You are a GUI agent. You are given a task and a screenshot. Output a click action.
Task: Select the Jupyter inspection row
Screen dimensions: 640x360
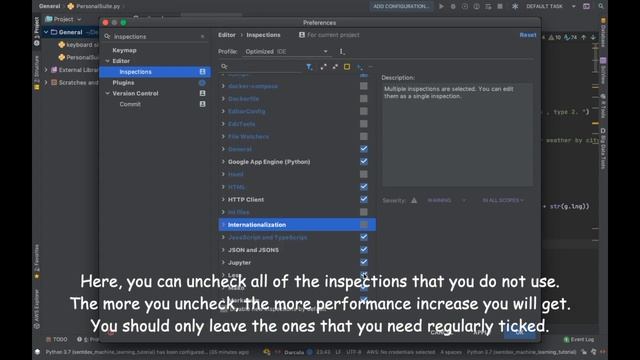click(297, 262)
